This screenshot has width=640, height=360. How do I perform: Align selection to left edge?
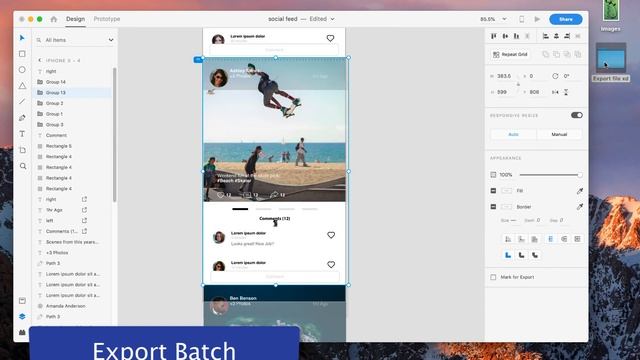click(545, 36)
